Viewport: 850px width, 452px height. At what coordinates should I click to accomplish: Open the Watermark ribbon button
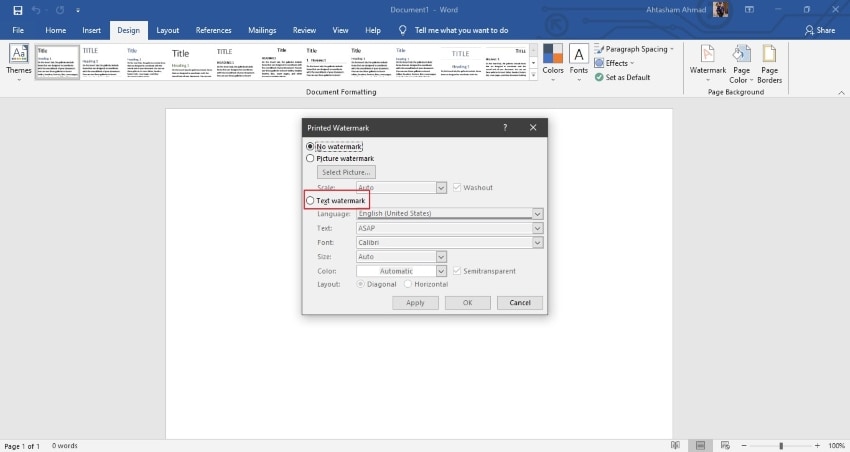coord(707,64)
